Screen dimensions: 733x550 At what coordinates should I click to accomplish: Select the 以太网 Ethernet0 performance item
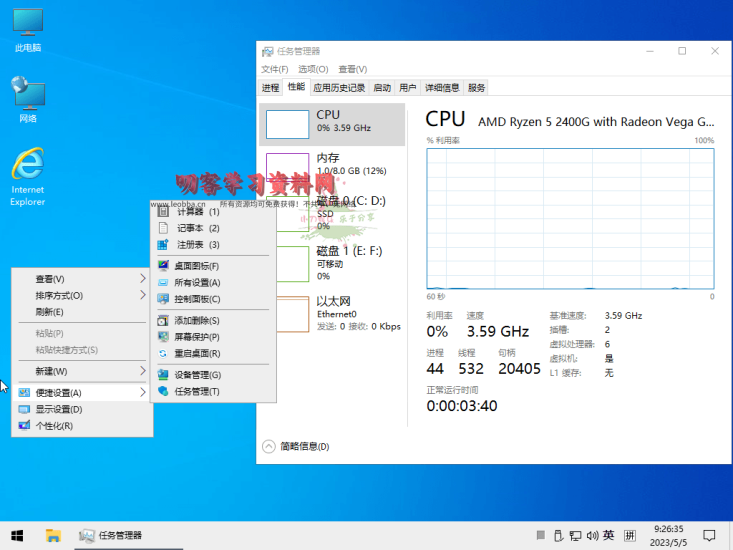coord(332,314)
